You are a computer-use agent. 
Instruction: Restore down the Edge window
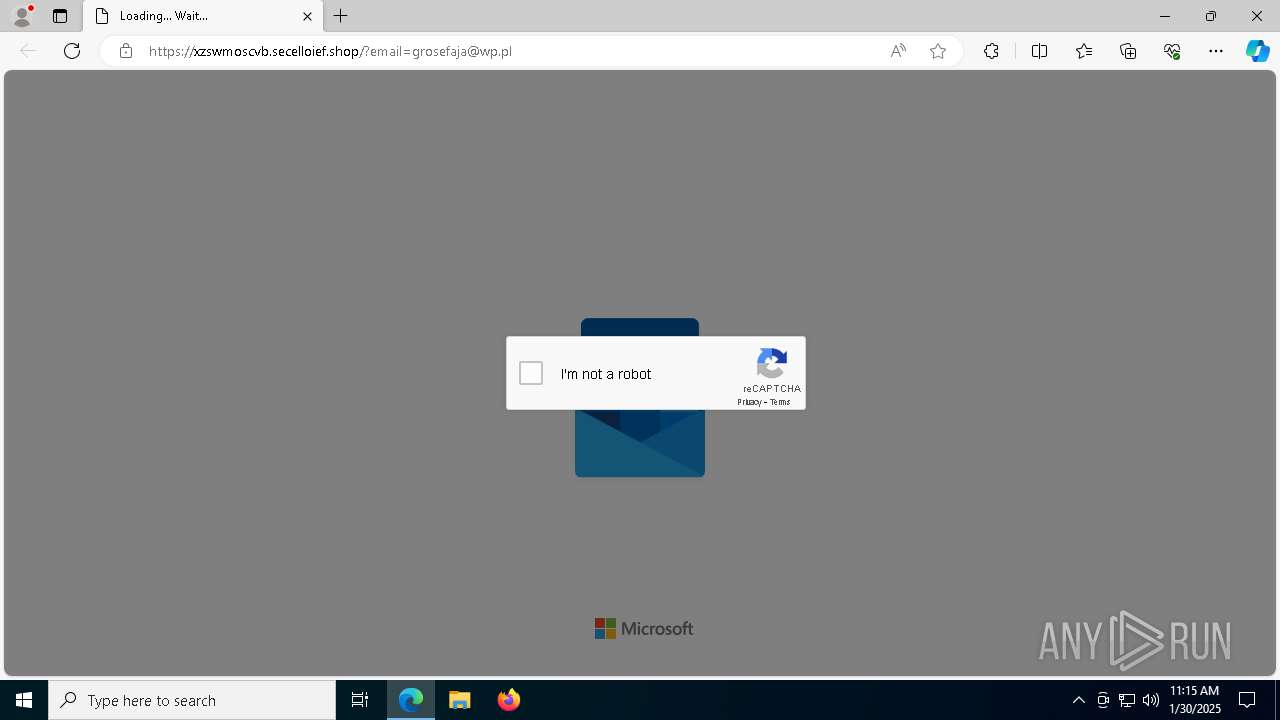1211,16
